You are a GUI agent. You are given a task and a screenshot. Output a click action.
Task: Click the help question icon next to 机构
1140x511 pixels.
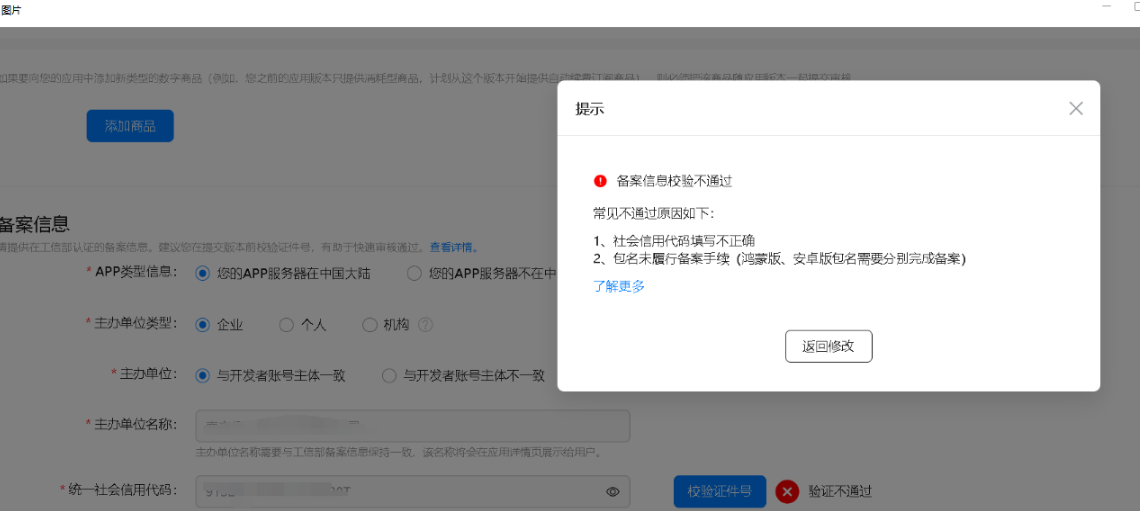(425, 325)
